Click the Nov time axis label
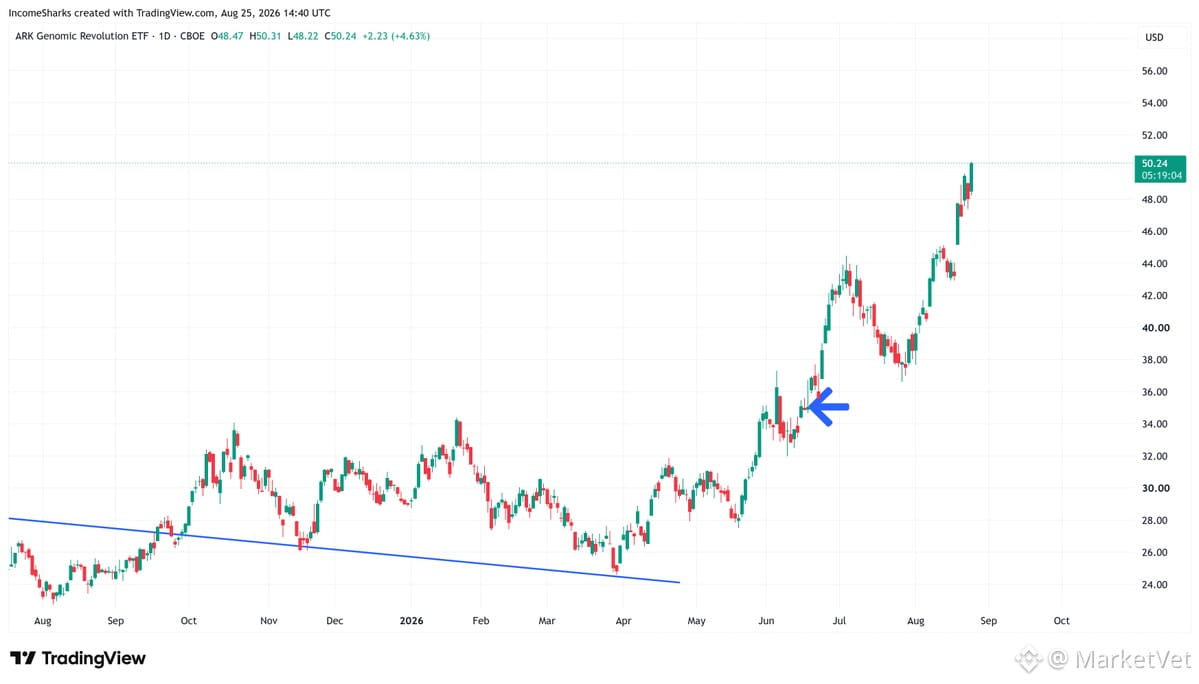This screenshot has height=684, width=1199. (x=268, y=621)
